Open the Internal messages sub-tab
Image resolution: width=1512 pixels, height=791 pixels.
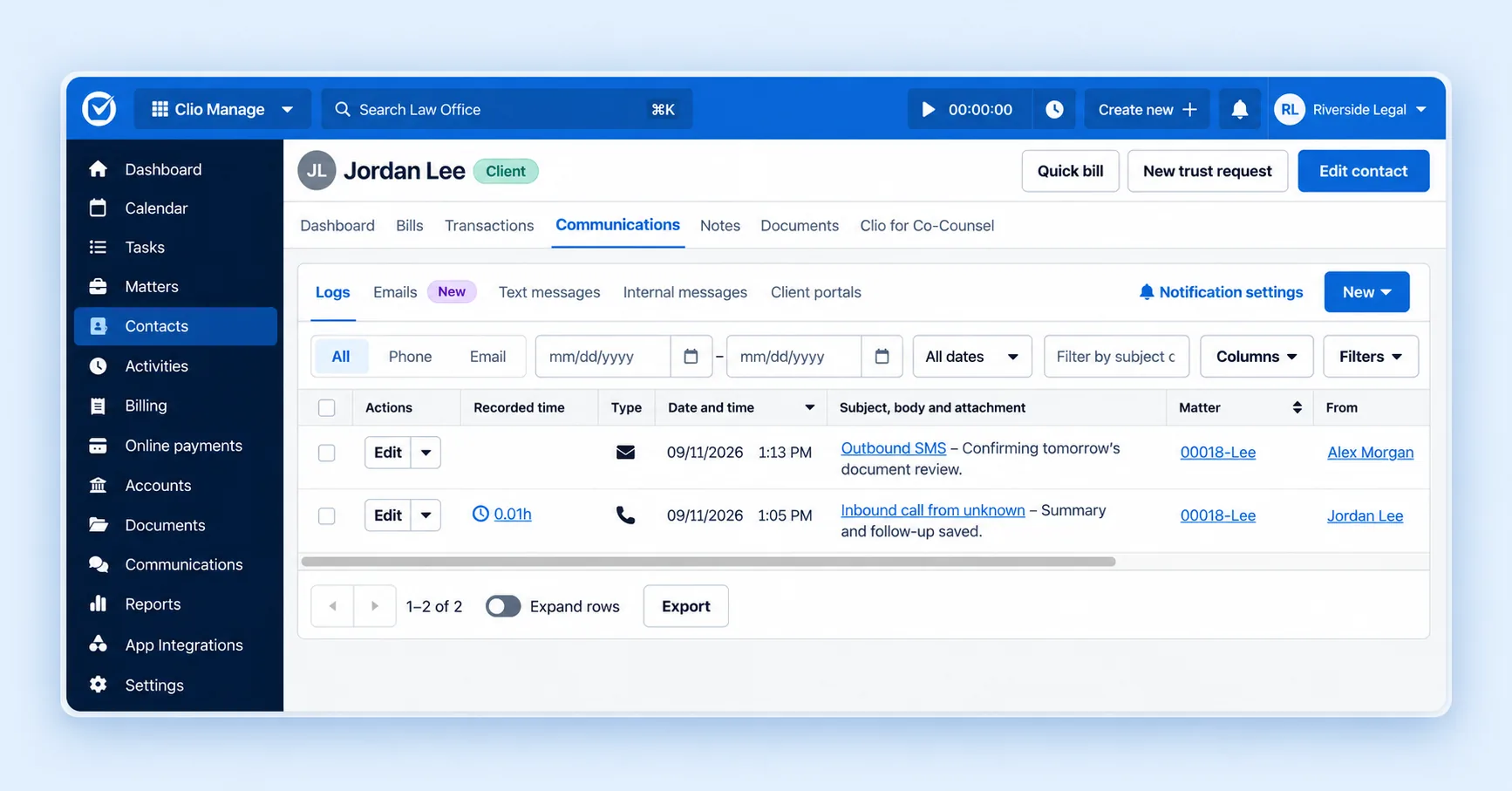(685, 292)
